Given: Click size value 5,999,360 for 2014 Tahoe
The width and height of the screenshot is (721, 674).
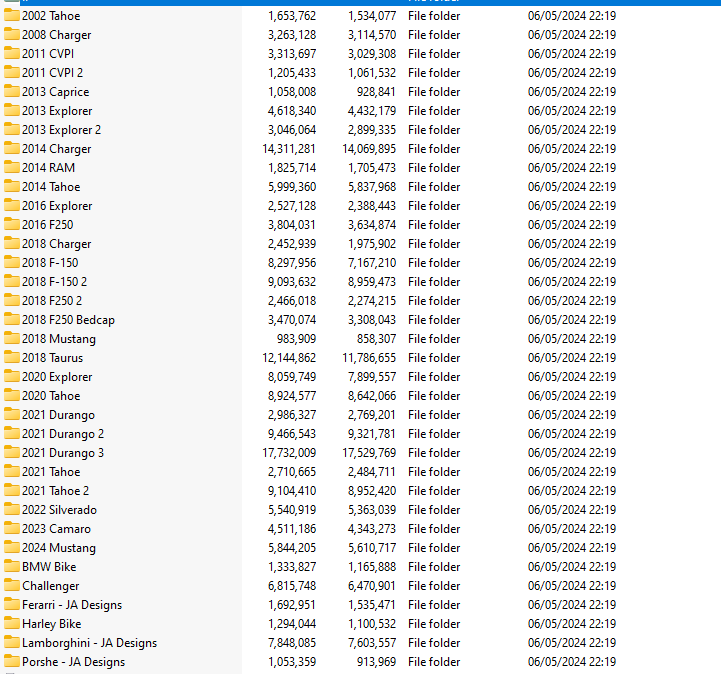Looking at the screenshot, I should (x=292, y=187).
